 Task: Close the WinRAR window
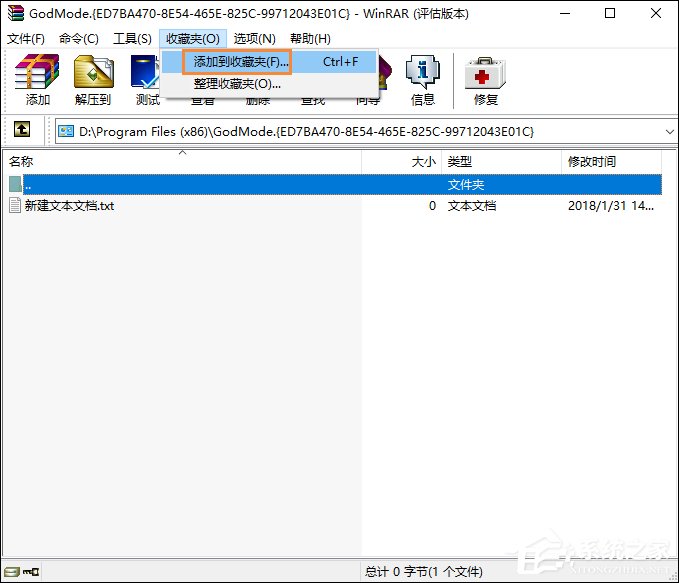coord(656,13)
